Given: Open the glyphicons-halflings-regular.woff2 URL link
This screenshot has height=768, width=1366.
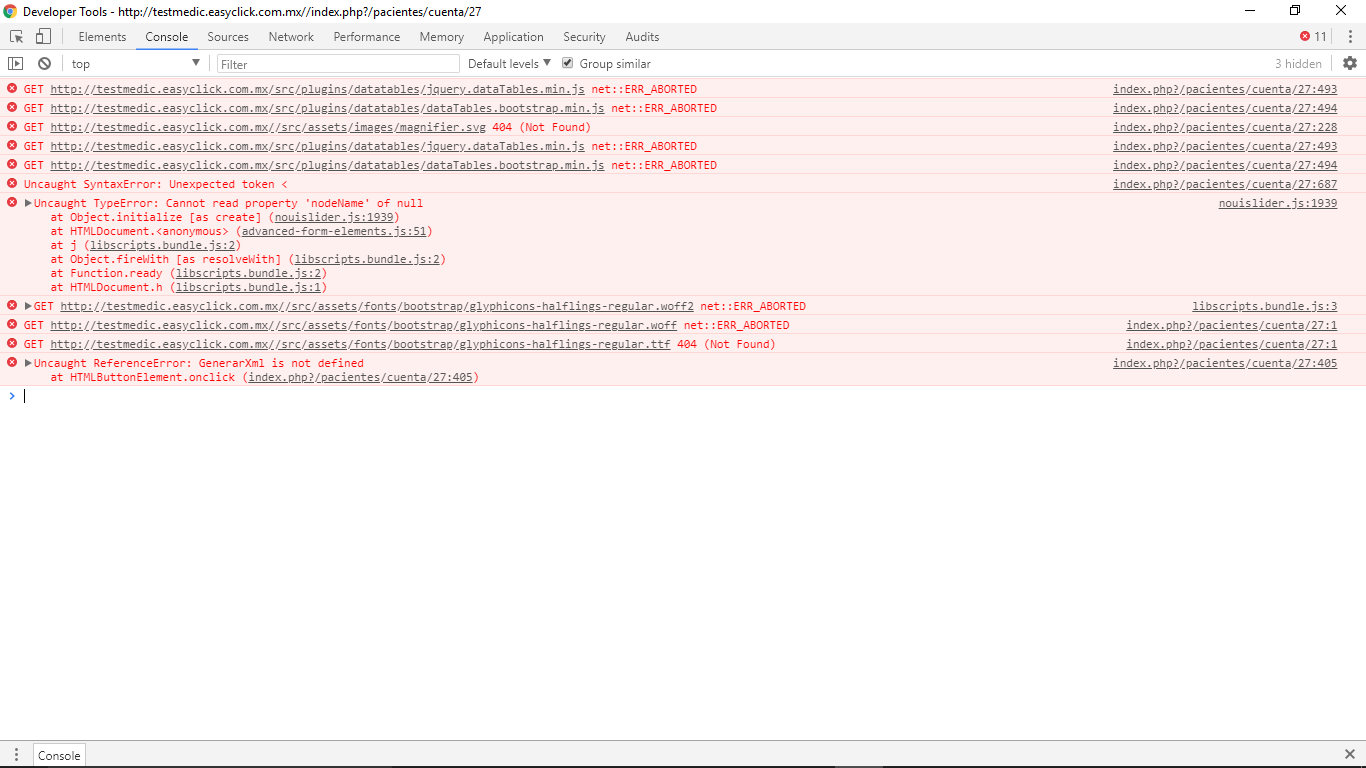Looking at the screenshot, I should [x=377, y=306].
